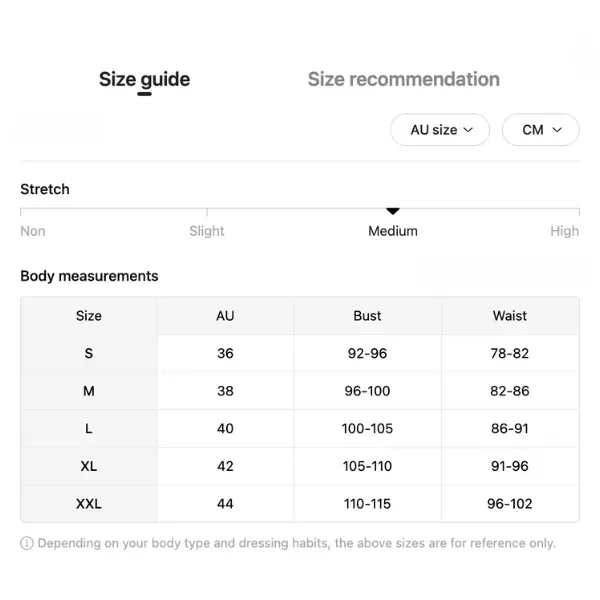Click the info icon beside the disclaimer

27,543
